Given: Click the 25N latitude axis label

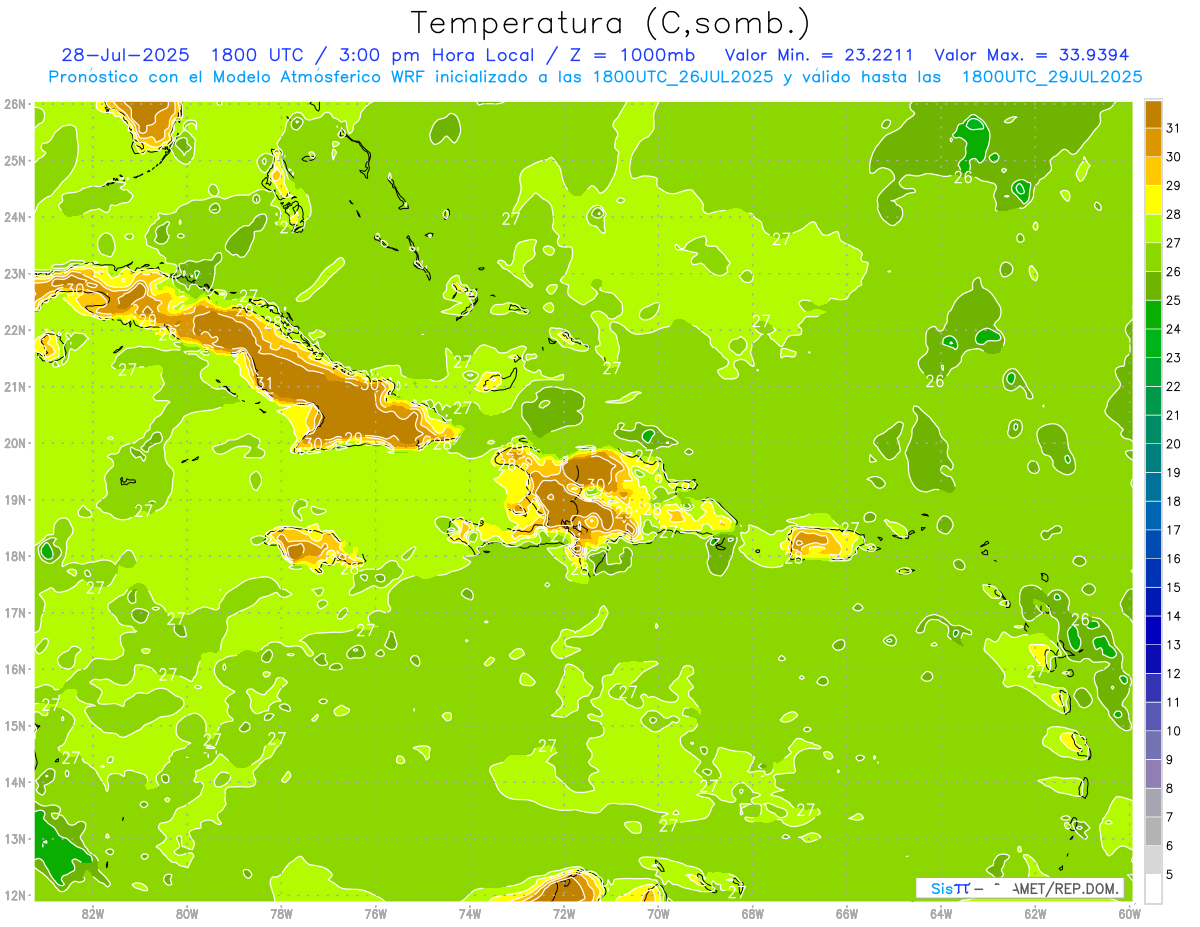Looking at the screenshot, I should click(x=15, y=160).
